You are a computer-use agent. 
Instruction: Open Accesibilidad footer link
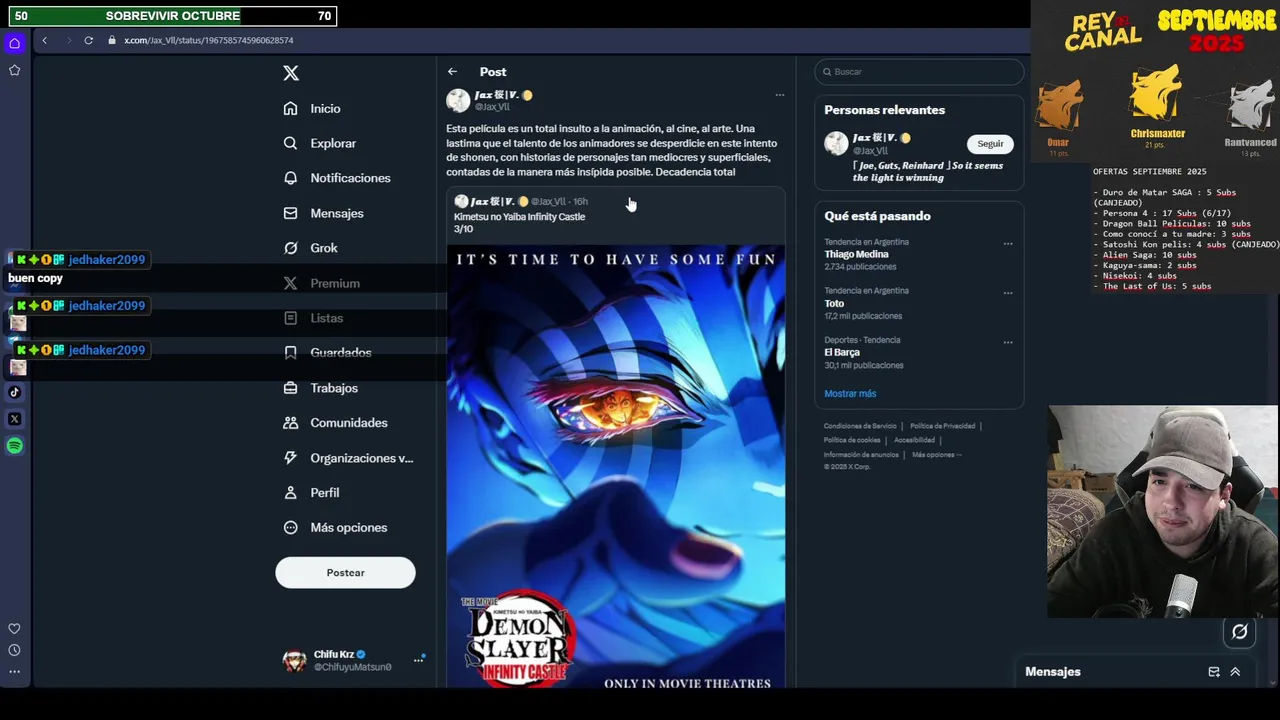coord(914,440)
